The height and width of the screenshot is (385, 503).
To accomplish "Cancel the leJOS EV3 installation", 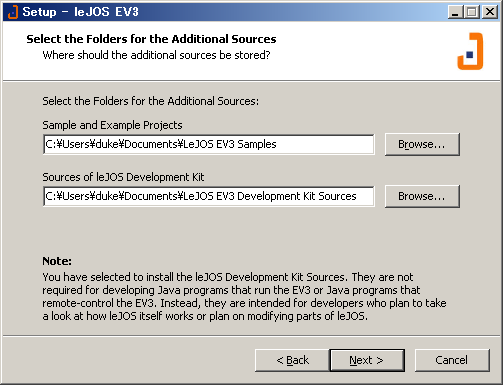I will tap(452, 360).
